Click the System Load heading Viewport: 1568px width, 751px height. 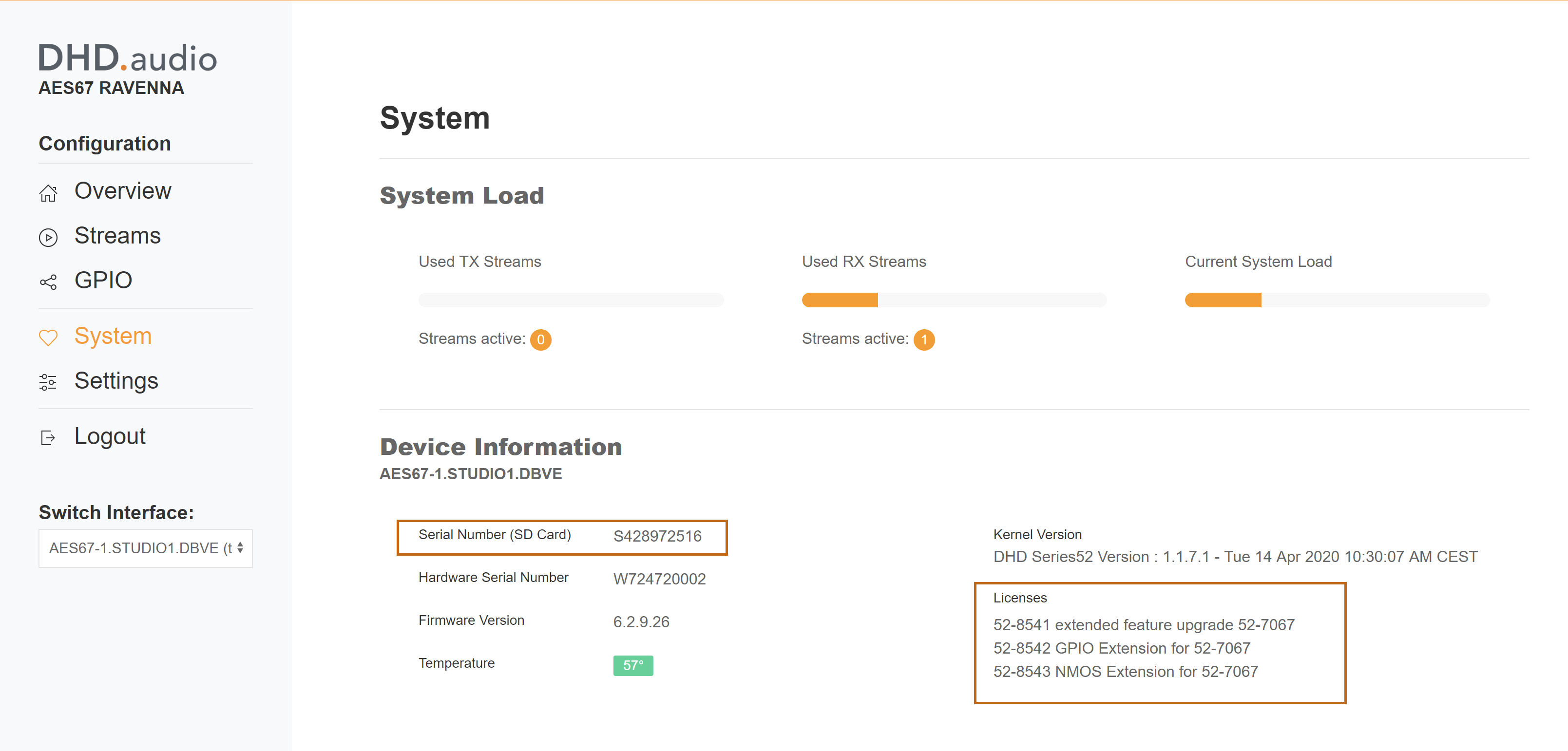pyautogui.click(x=461, y=195)
